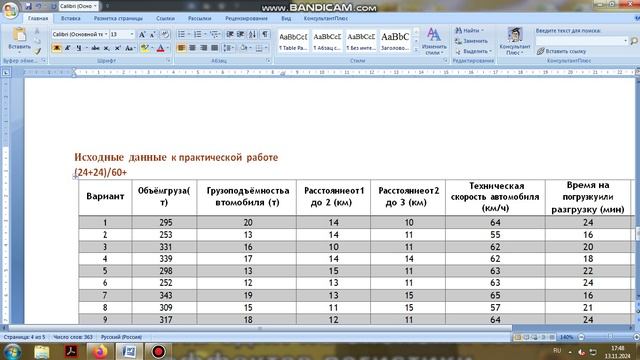Decrease font size with shrink font icon
This screenshot has width=640, height=360.
(153, 35)
